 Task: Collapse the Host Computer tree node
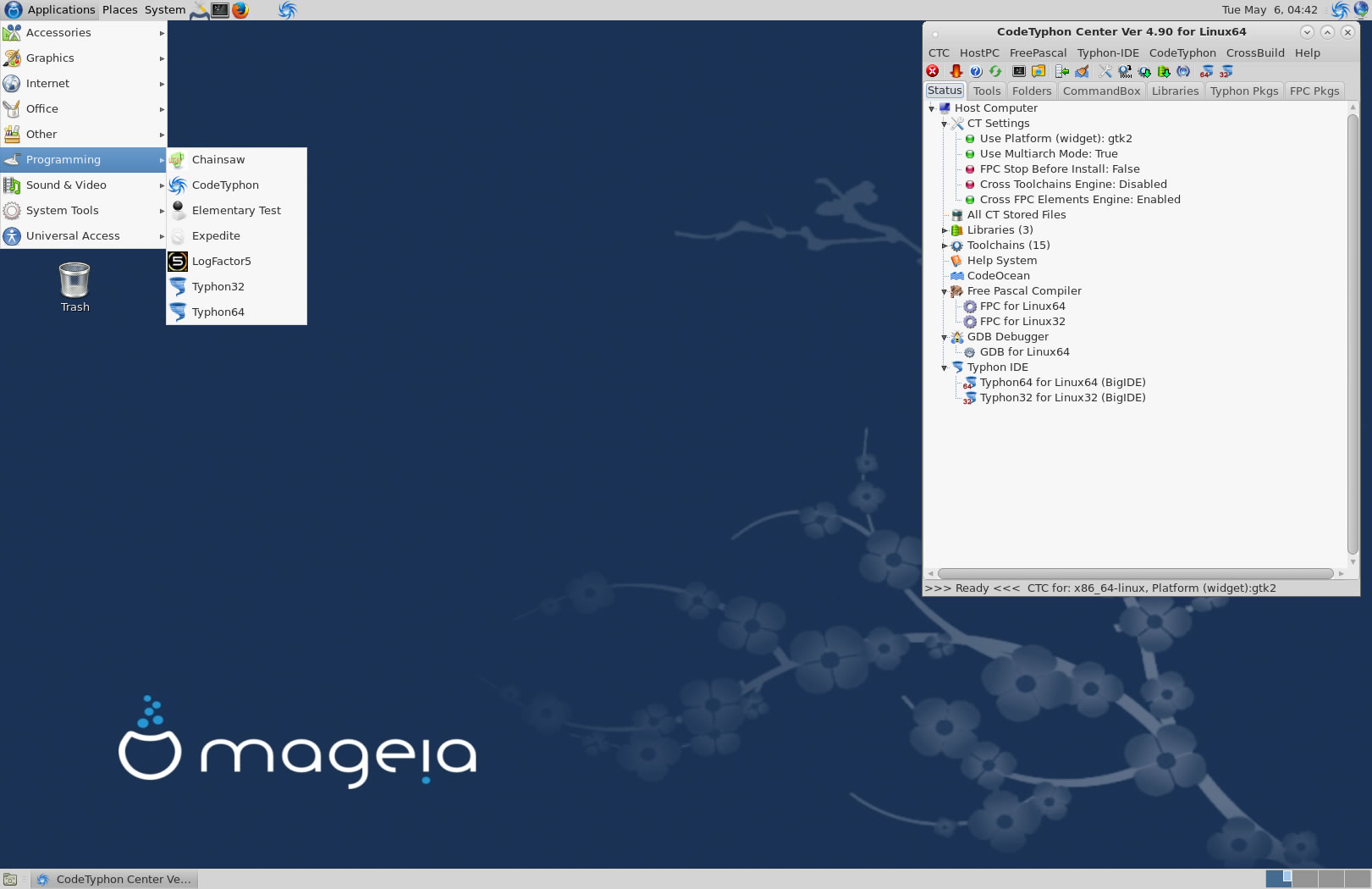tap(932, 108)
